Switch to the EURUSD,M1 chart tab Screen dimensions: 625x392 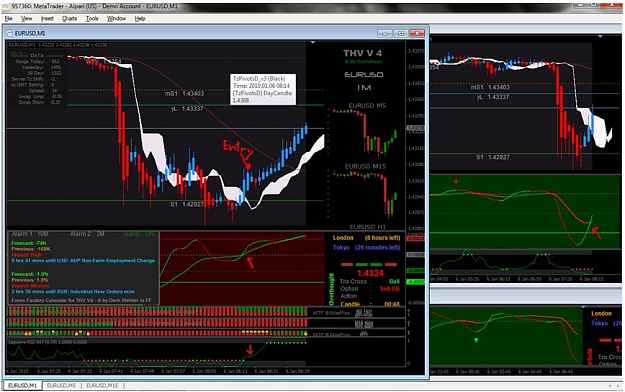point(22,386)
